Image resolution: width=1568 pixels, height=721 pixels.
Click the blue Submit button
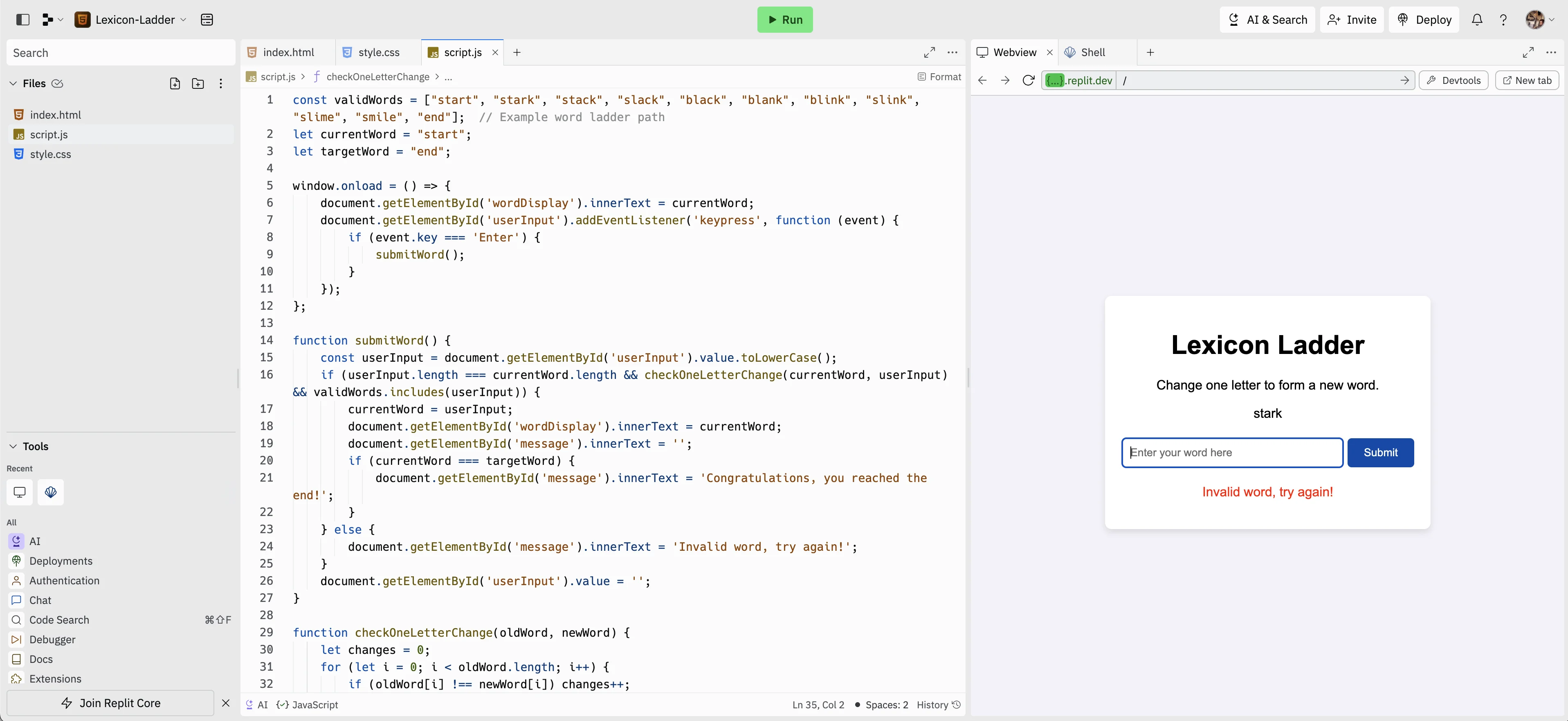pos(1380,453)
